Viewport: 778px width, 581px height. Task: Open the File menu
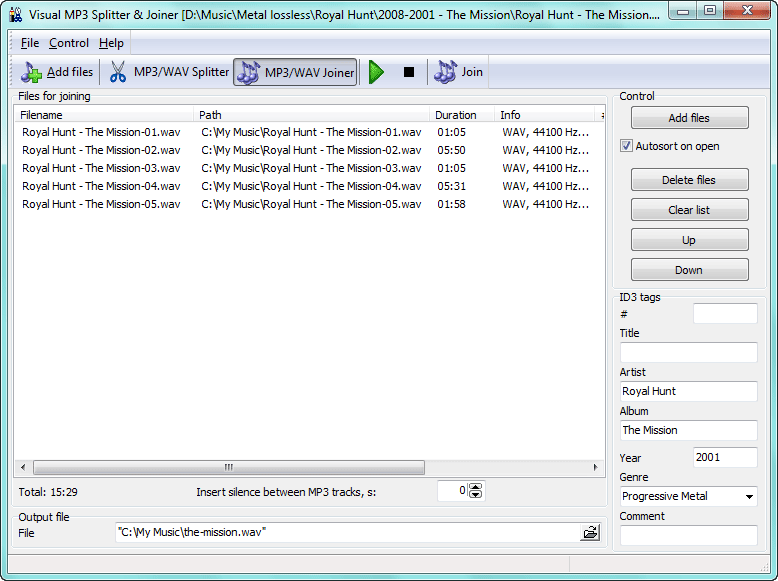point(29,43)
